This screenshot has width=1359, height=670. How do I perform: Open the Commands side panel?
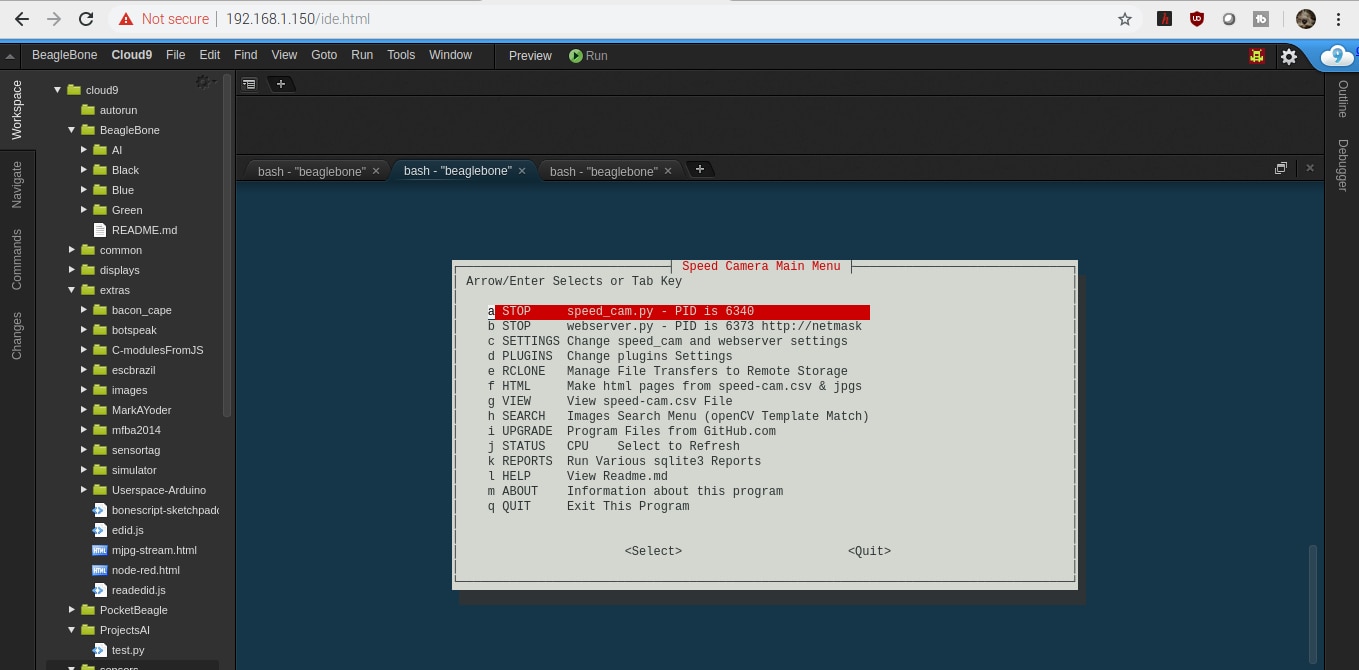click(x=17, y=259)
